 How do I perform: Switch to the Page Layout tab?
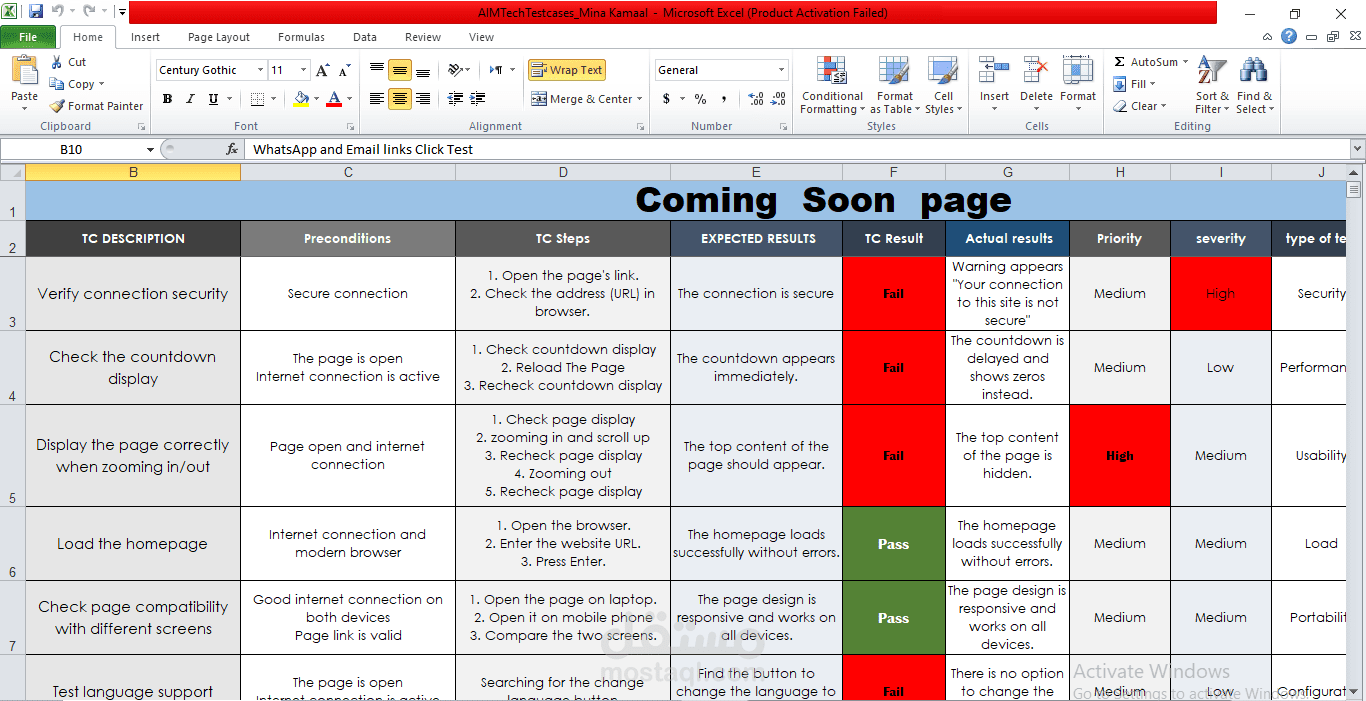coord(219,37)
